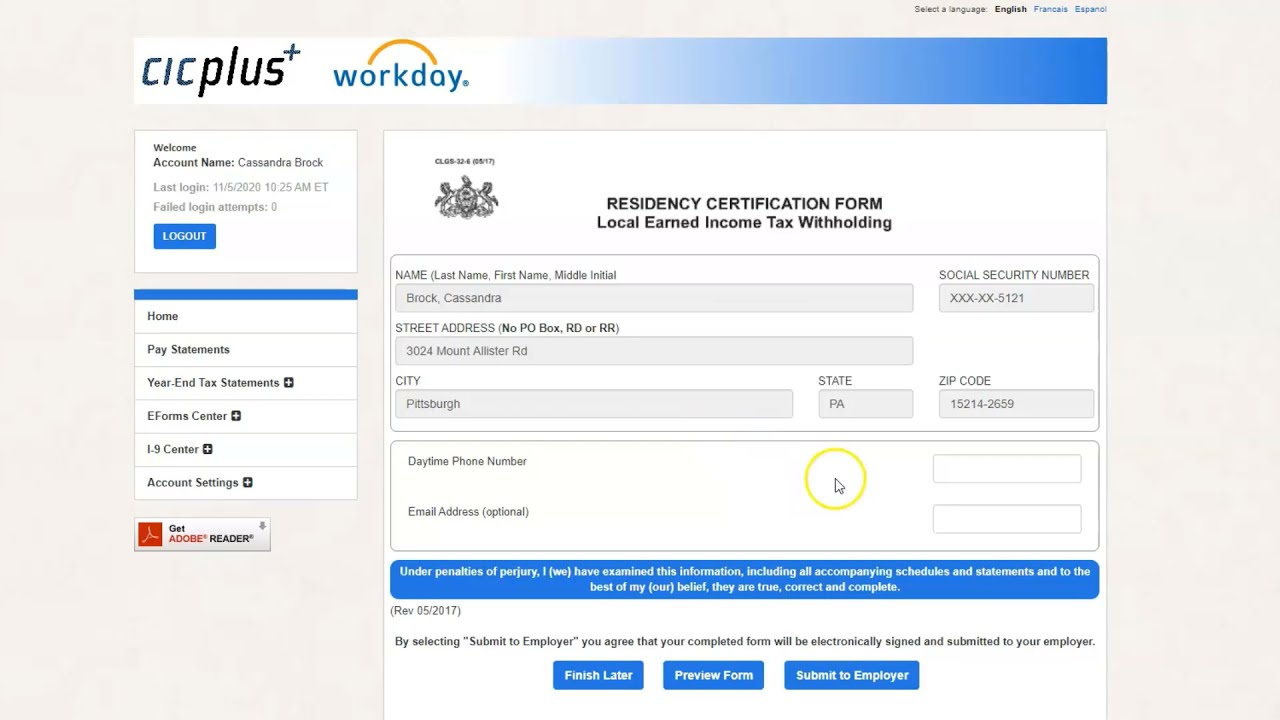The height and width of the screenshot is (720, 1280).
Task: Click the Finish Later button
Action: 598,675
